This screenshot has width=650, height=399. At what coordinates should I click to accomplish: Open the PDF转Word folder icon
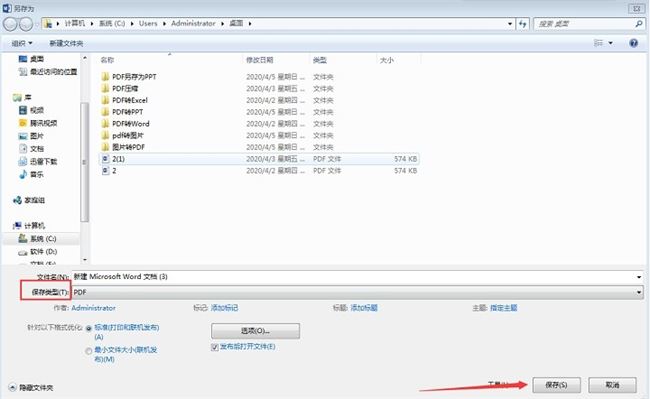[x=105, y=123]
